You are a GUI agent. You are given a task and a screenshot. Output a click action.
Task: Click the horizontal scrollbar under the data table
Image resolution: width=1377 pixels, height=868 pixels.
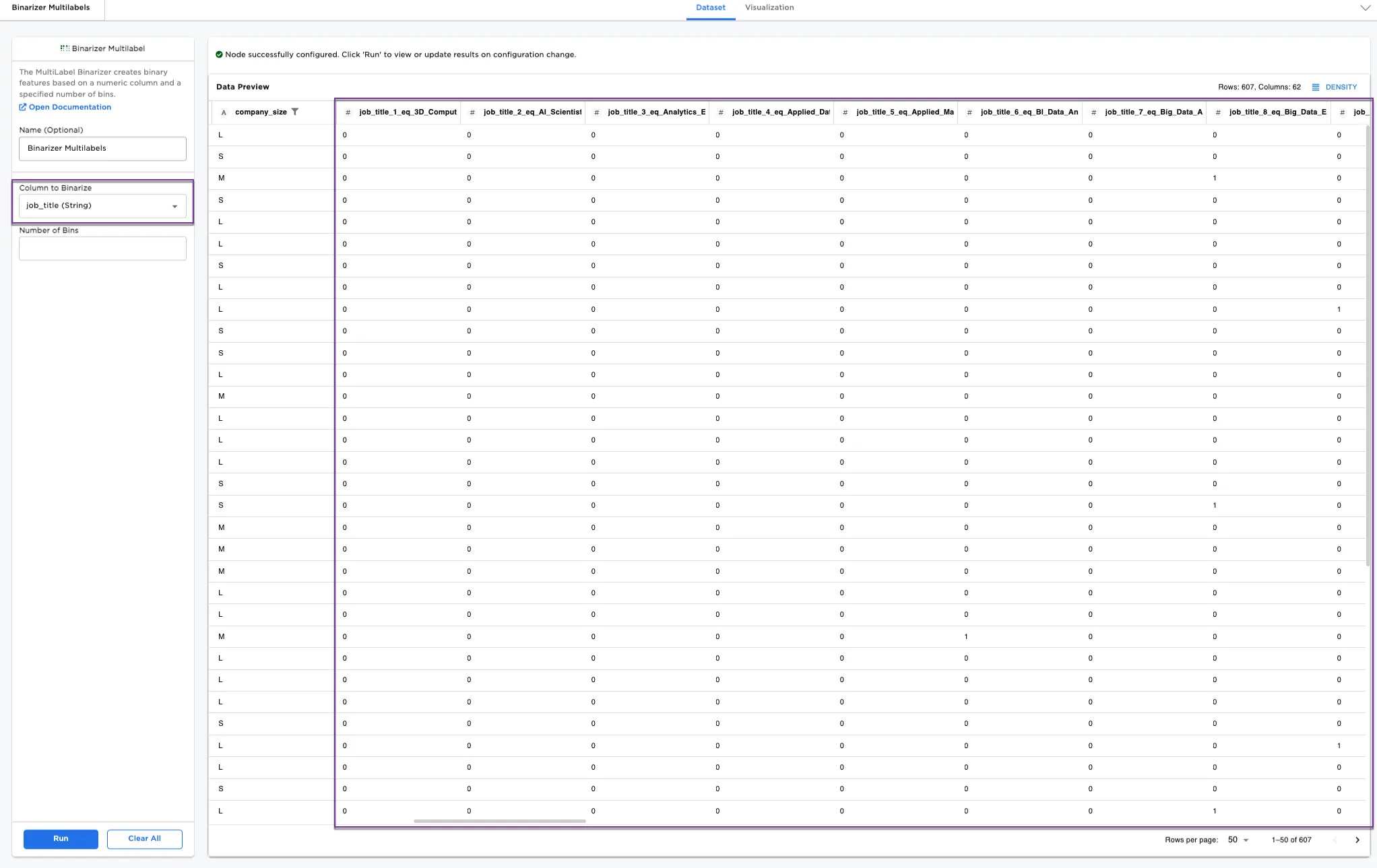pos(499,821)
